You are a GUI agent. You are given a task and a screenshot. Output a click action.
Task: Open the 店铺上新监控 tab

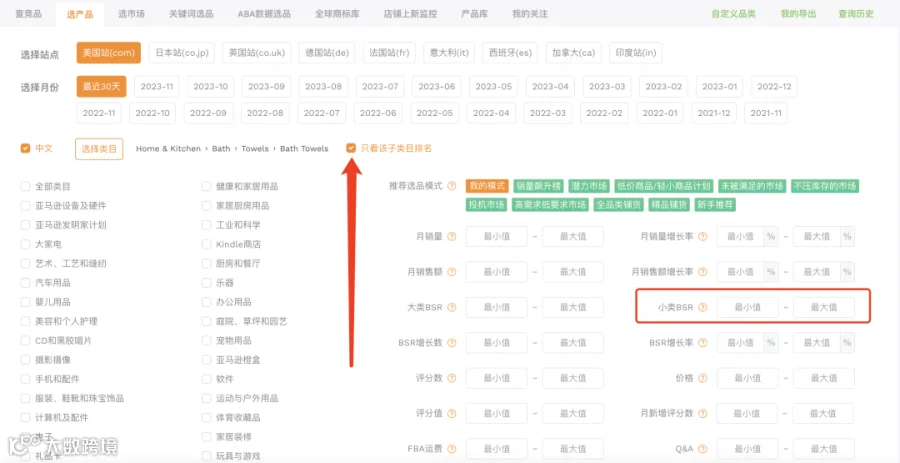(410, 14)
